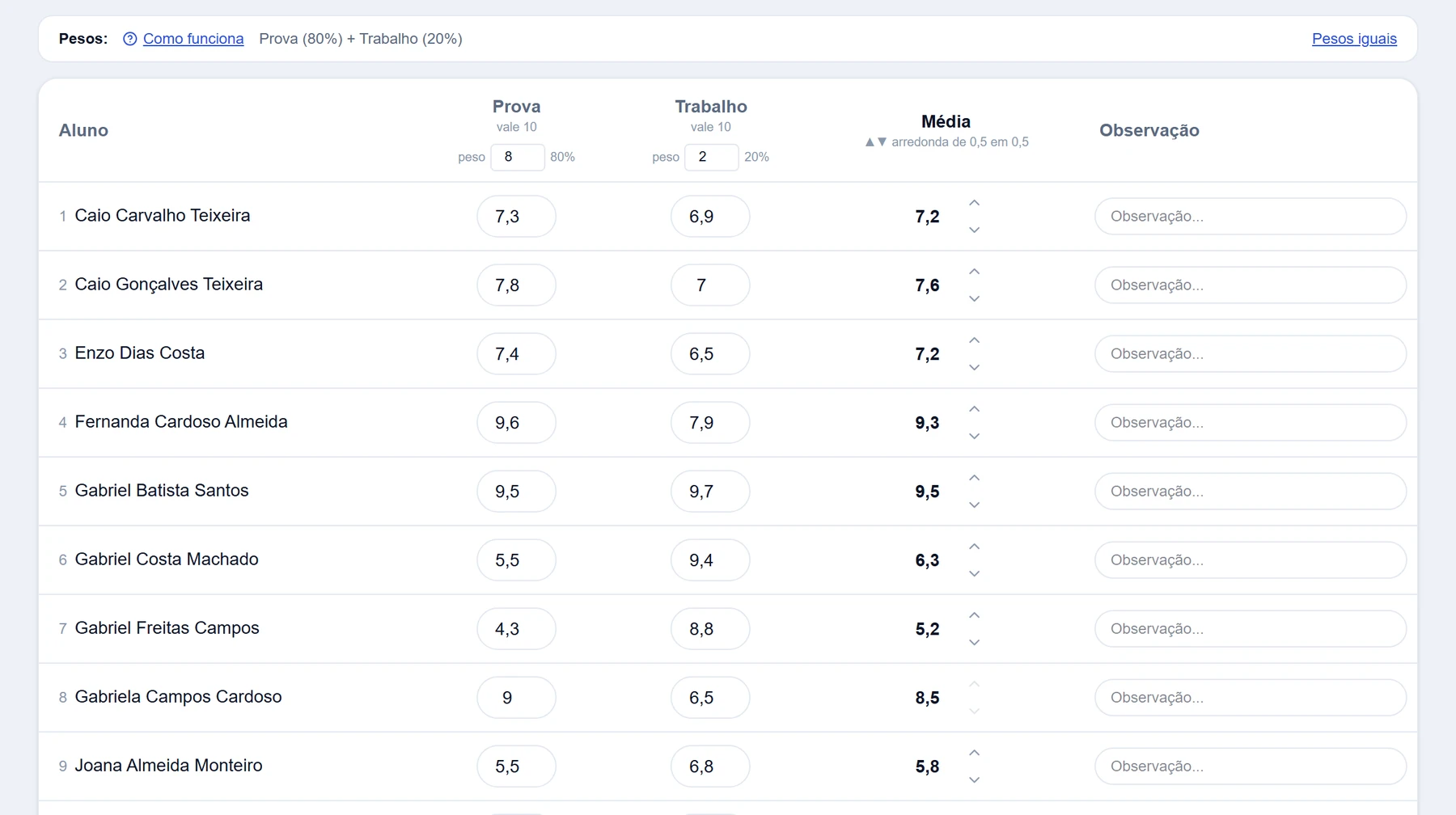Screen dimensions: 1456x815
Task: Round up média for Joana Almeida Monteiro
Action: click(975, 753)
